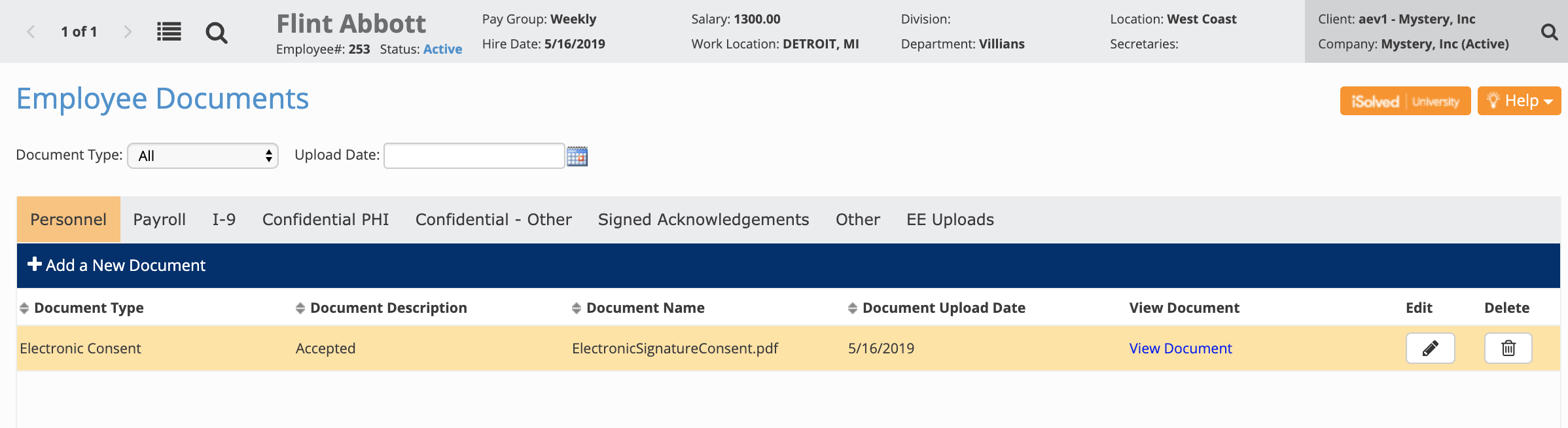Sort by Document Description column

coord(300,308)
